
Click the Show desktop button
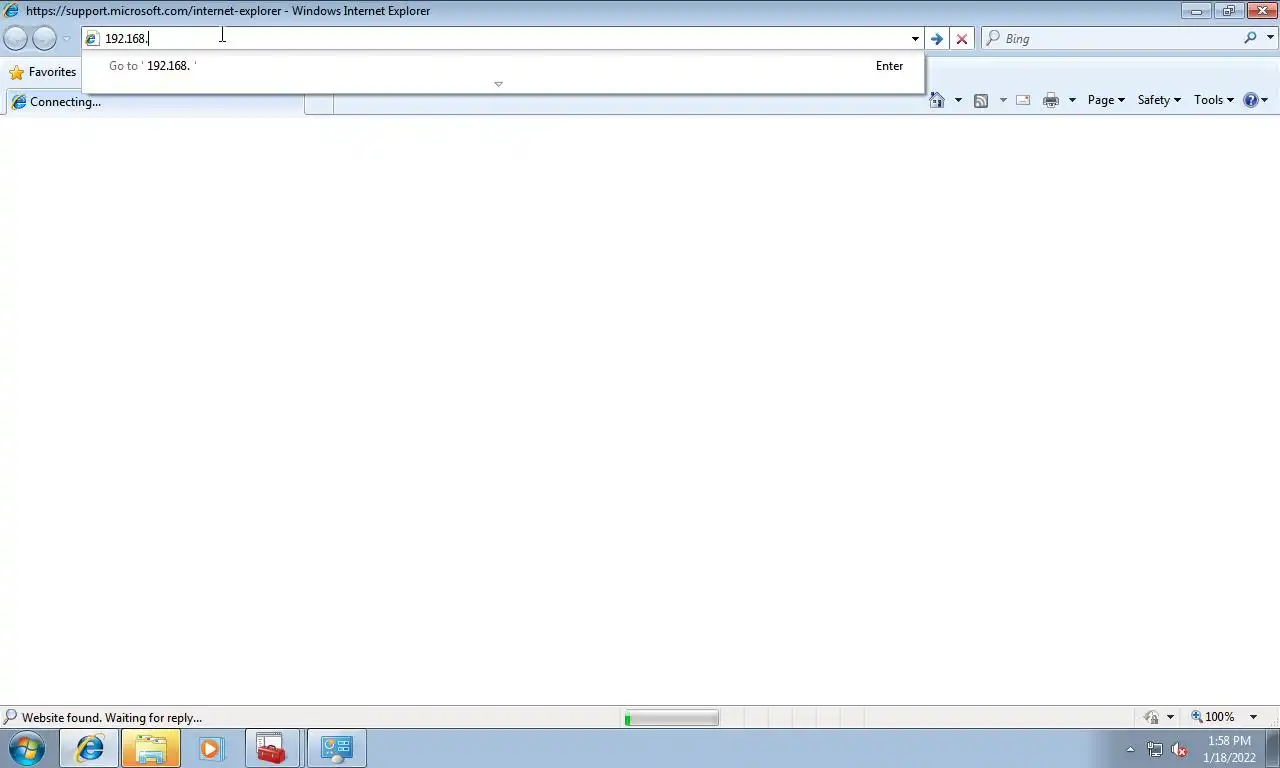click(x=1272, y=748)
